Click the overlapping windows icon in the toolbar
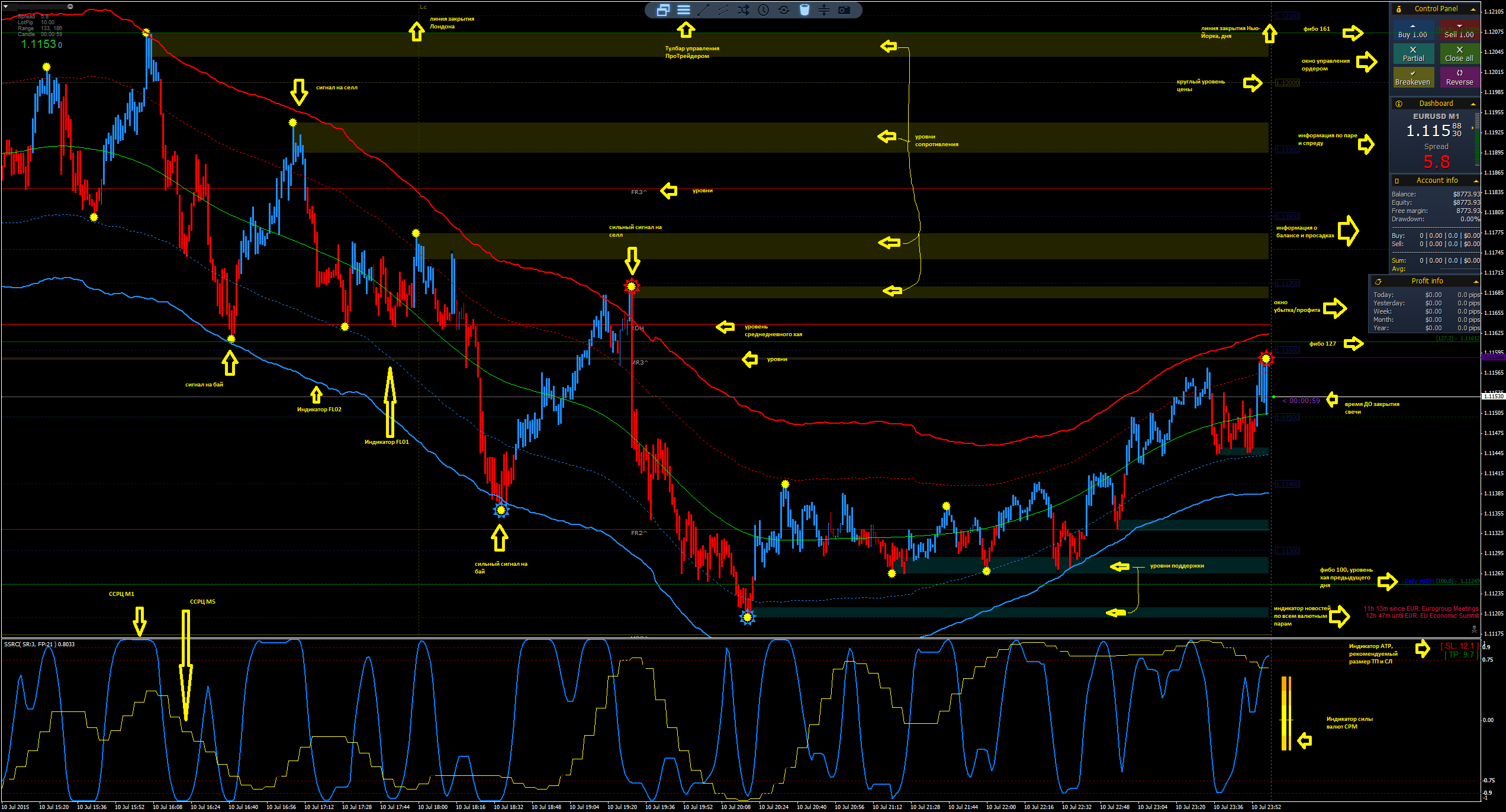The width and height of the screenshot is (1506, 812). 663,10
